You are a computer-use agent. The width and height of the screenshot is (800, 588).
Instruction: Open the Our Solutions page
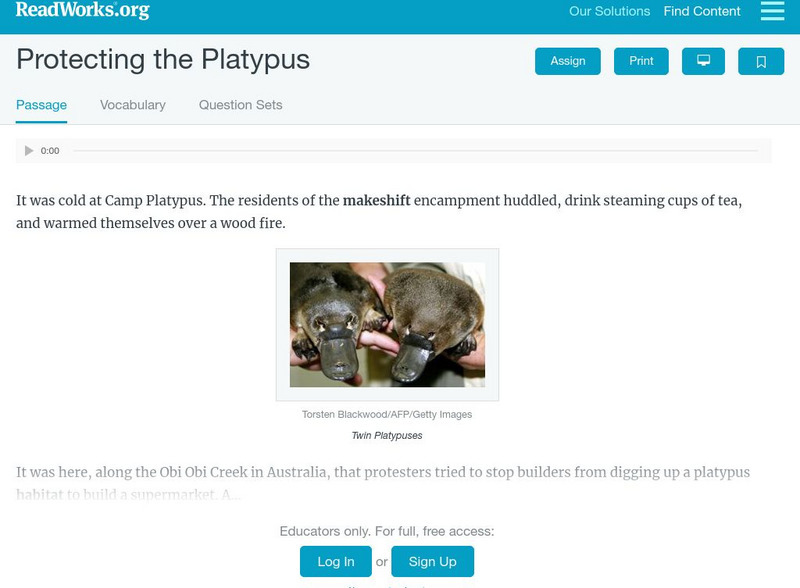[x=610, y=12]
